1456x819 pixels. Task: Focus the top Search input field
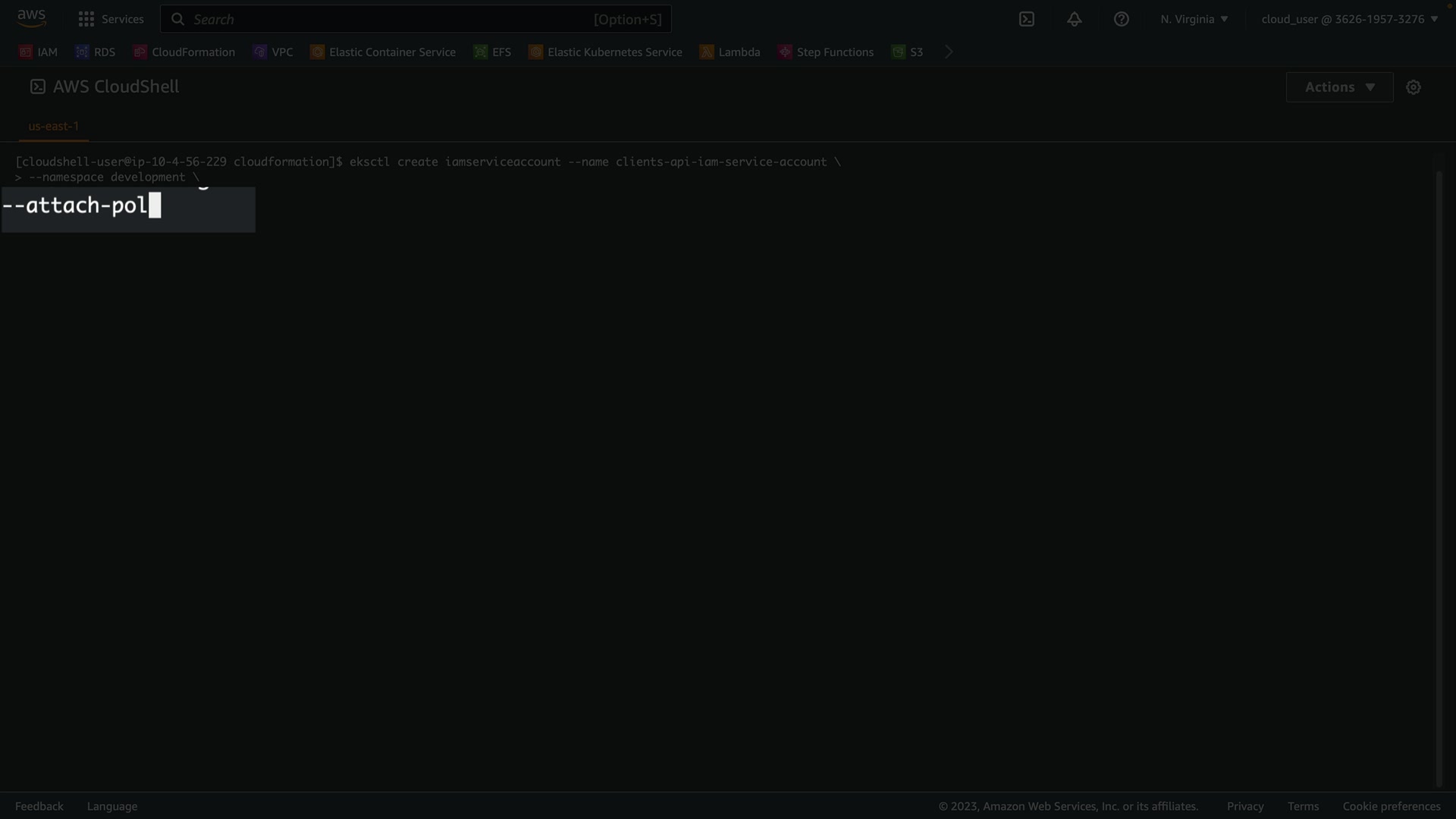coord(391,19)
